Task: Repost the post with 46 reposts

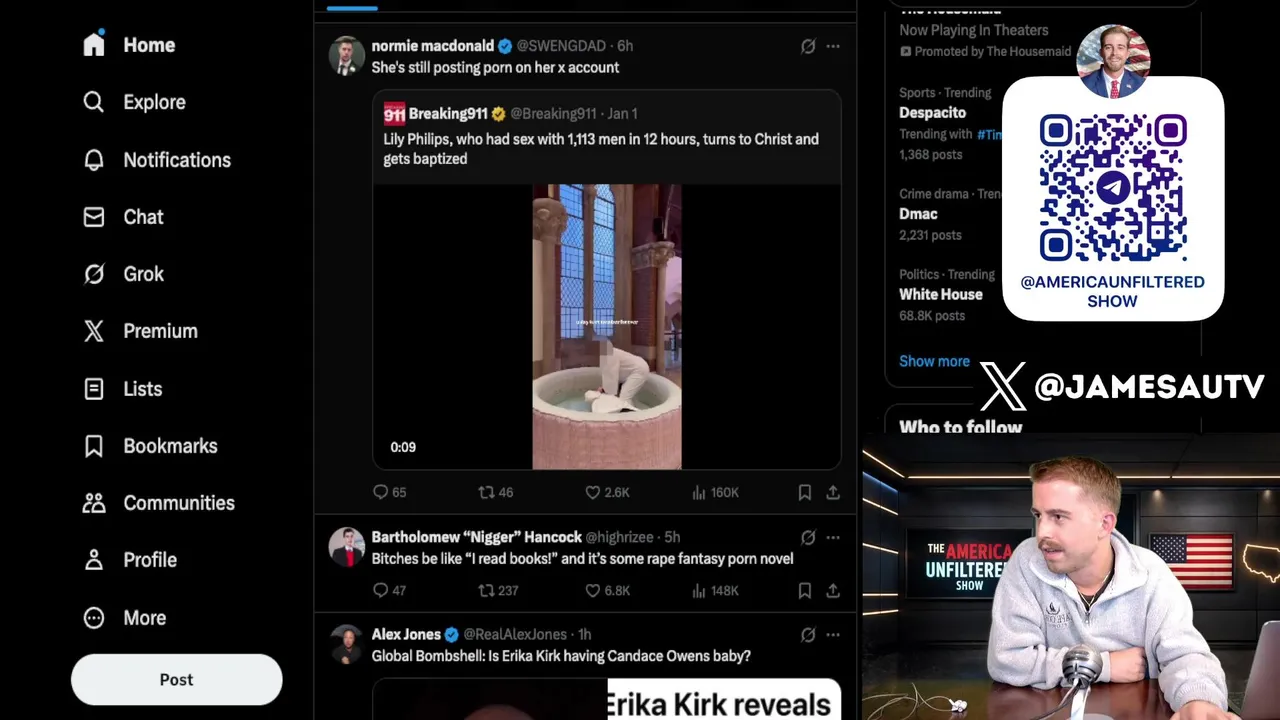Action: click(x=496, y=492)
